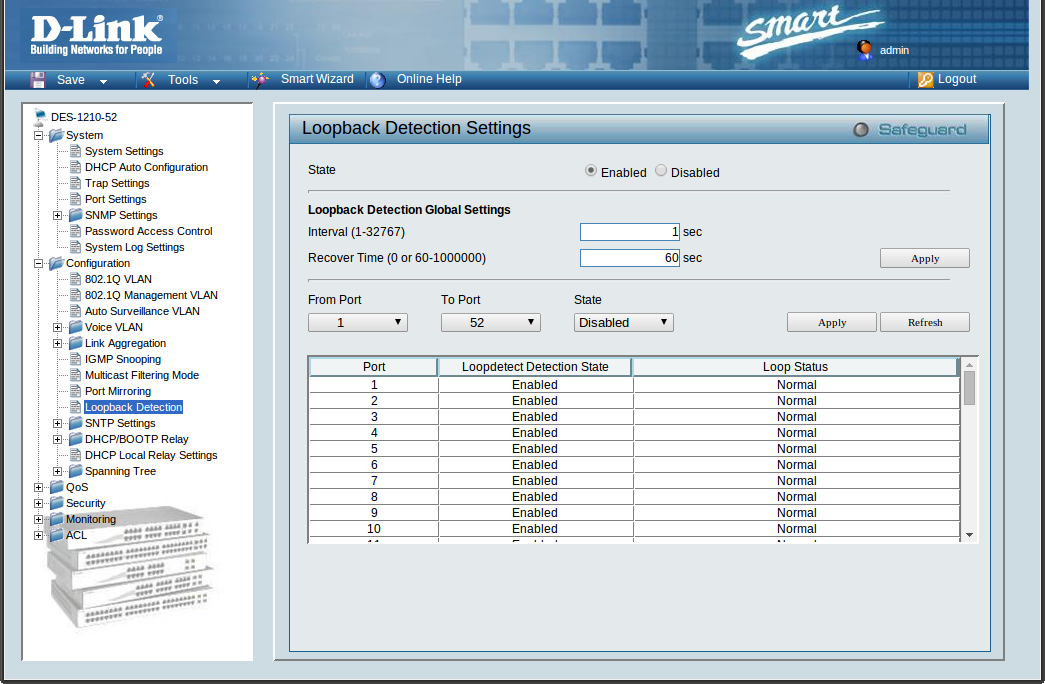Viewport: 1045px width, 684px height.
Task: Click the Online Help globe icon
Action: (x=377, y=80)
